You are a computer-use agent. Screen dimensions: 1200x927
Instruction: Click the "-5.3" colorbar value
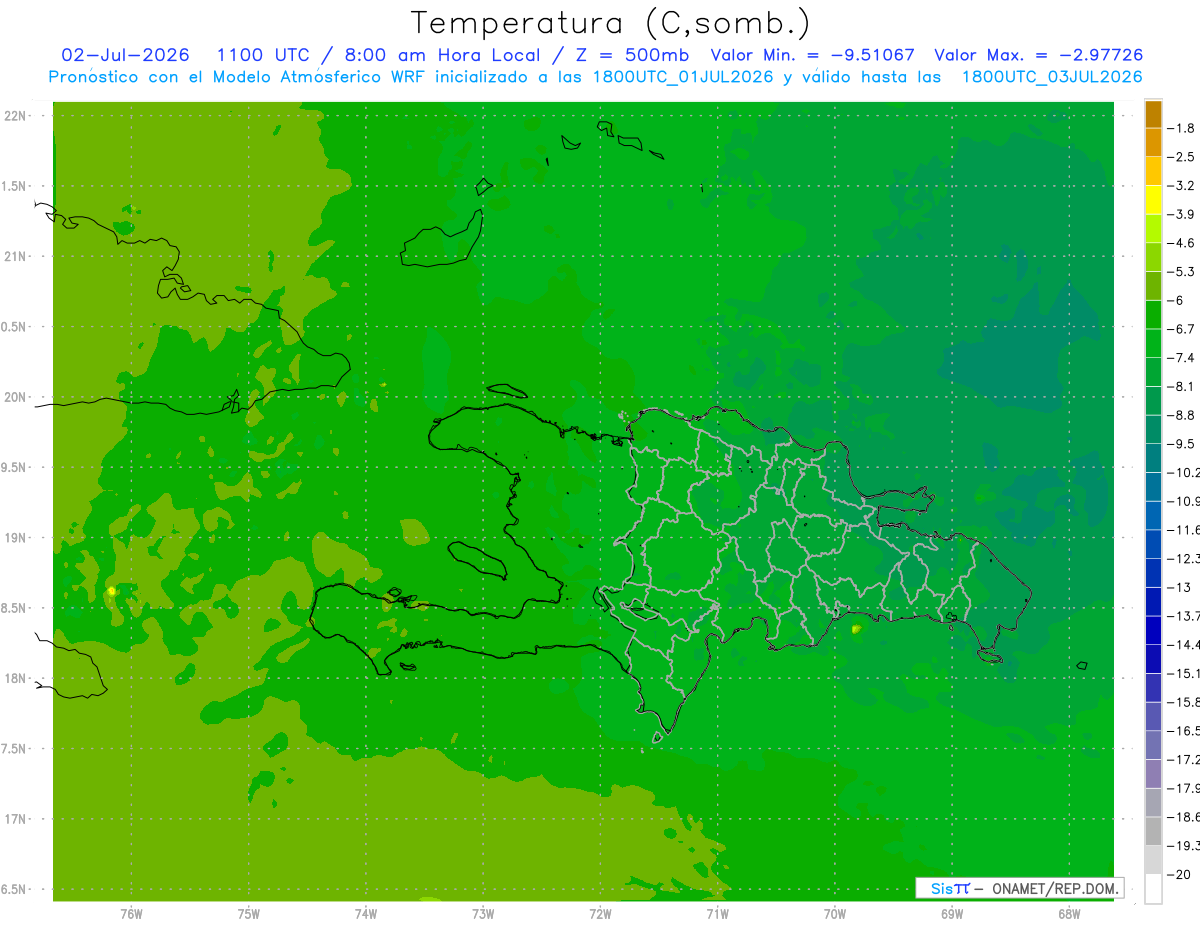pyautogui.click(x=1181, y=271)
